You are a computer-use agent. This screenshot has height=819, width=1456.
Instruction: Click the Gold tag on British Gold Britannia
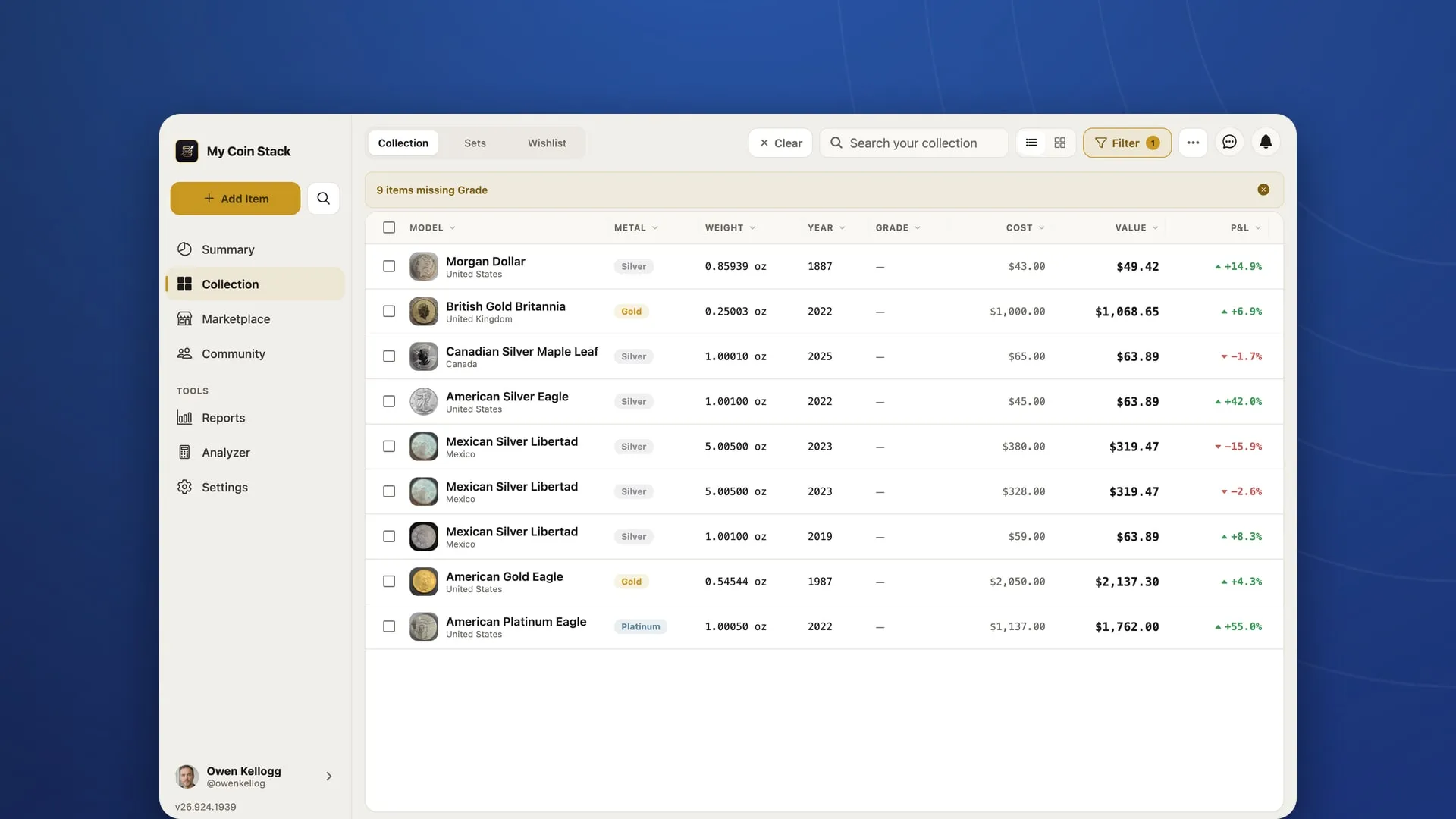[631, 312]
